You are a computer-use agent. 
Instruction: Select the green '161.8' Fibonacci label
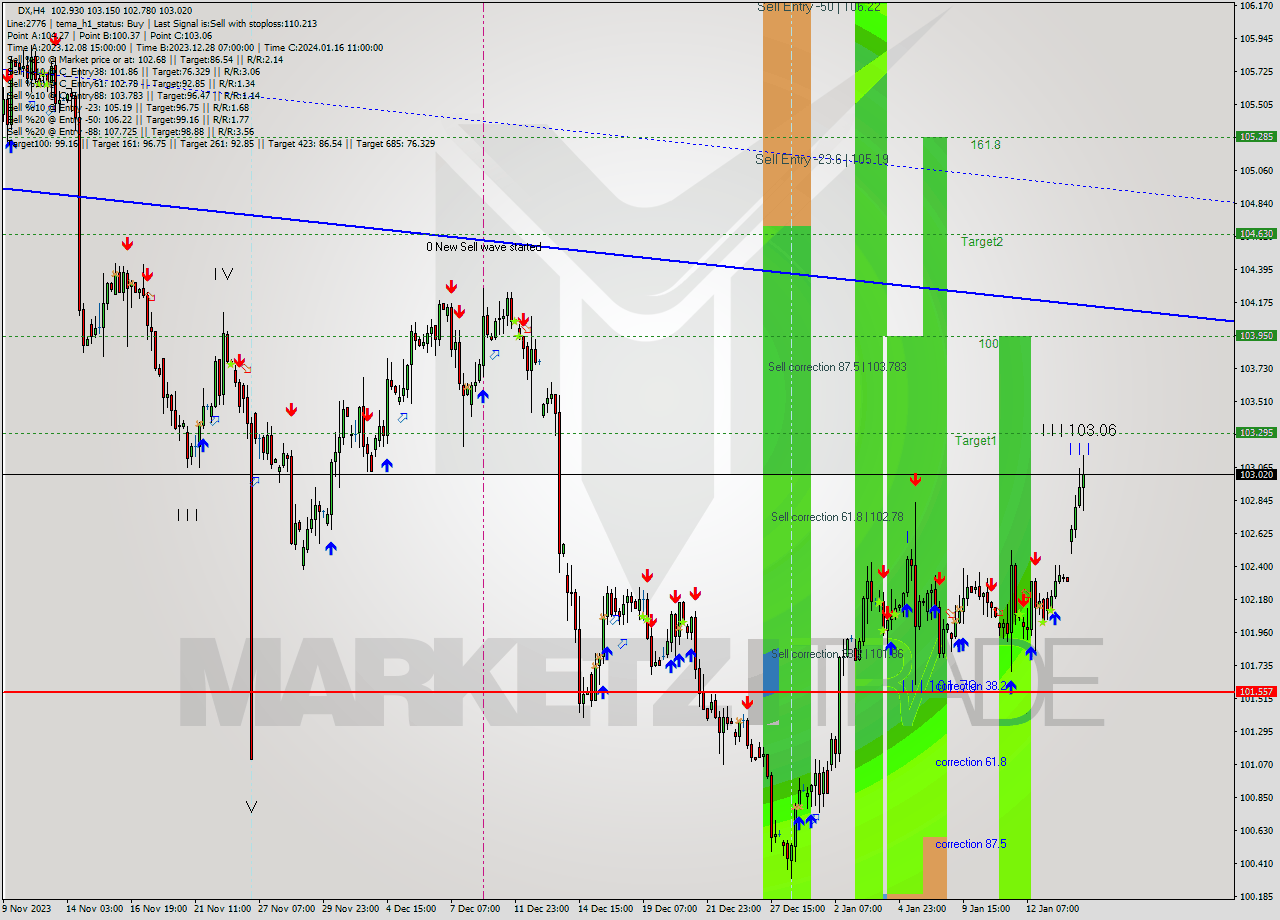pos(985,145)
